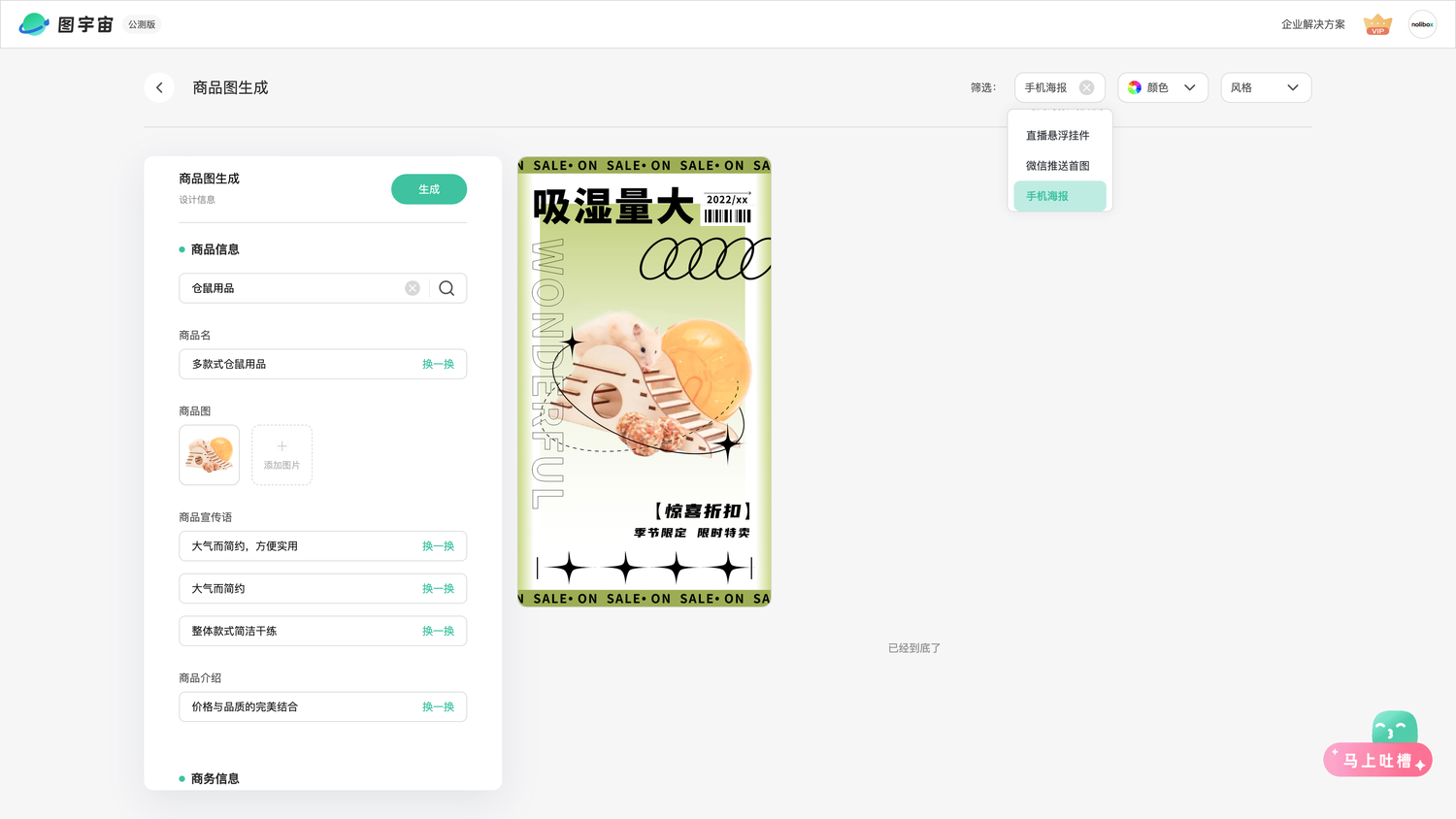Select 直播悬浮挂件 from the dropdown list
Screen dimensions: 1456x819
pyautogui.click(x=1059, y=136)
